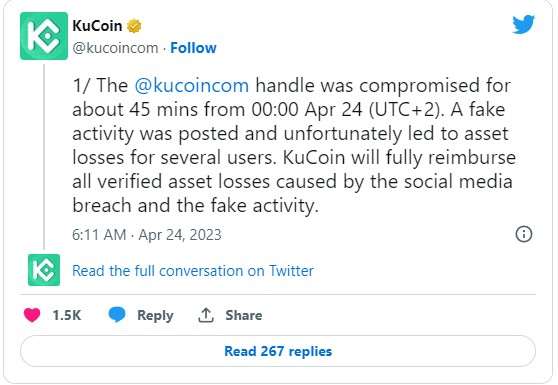558x385 pixels.
Task: Click the tweet body text
Action: [294, 146]
